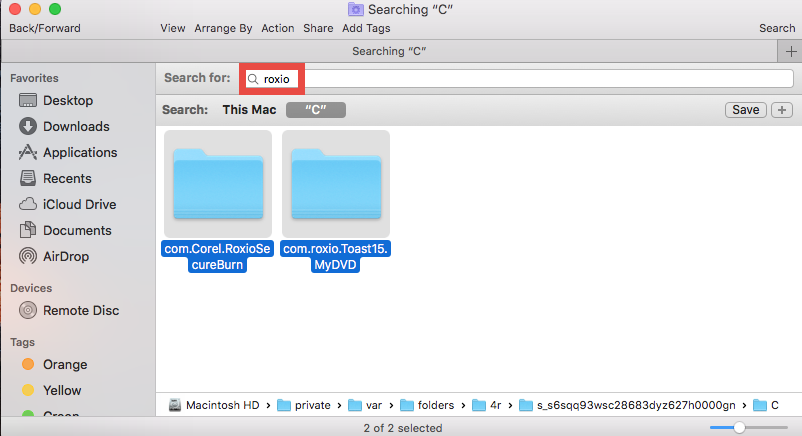Click the magnifier icon in search field
This screenshot has height=436, width=802.
[253, 79]
